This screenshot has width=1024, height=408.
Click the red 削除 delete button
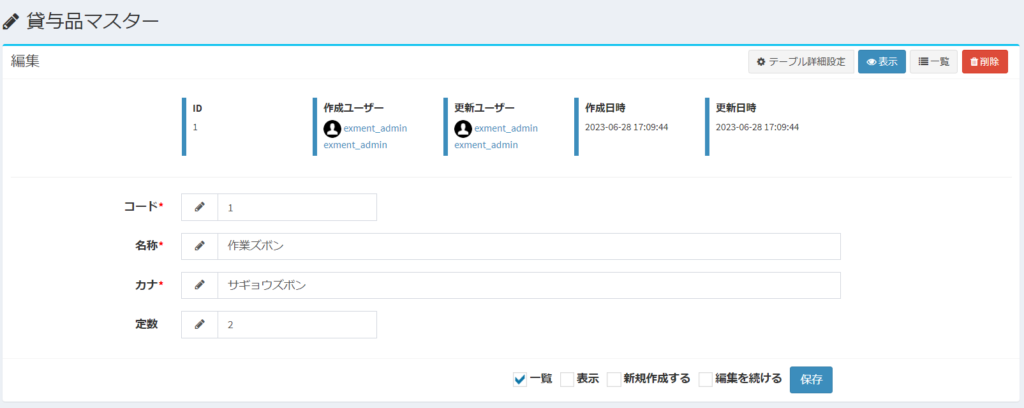985,62
